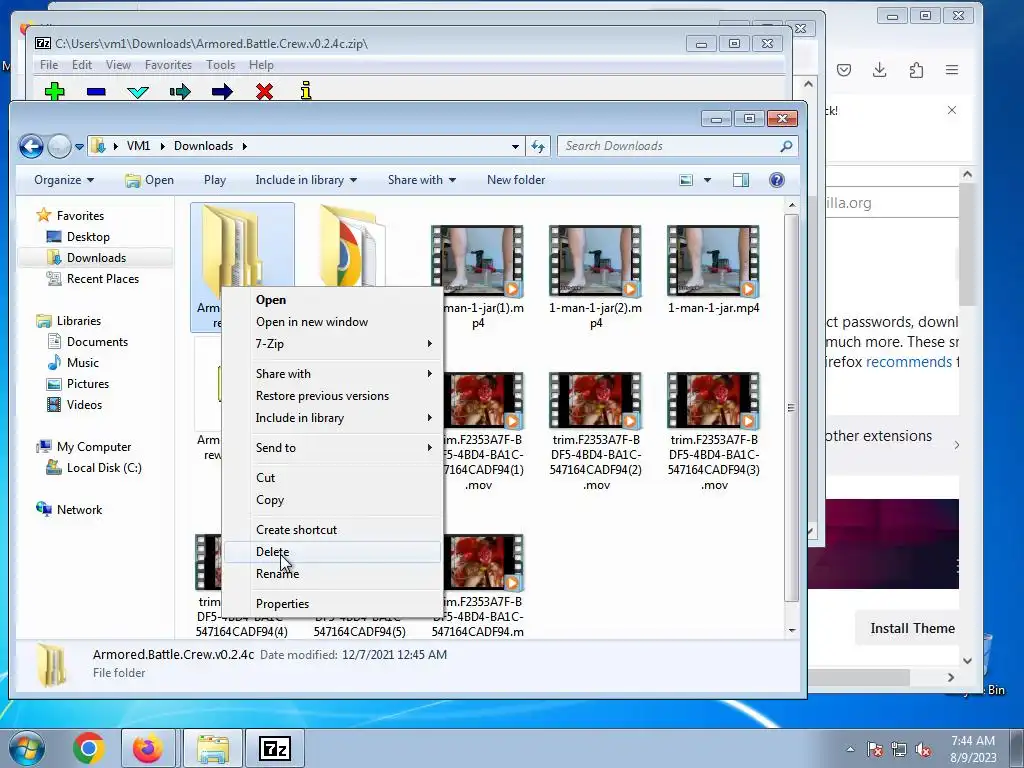Change view with the views icon
This screenshot has height=768, width=1024.
coord(686,180)
